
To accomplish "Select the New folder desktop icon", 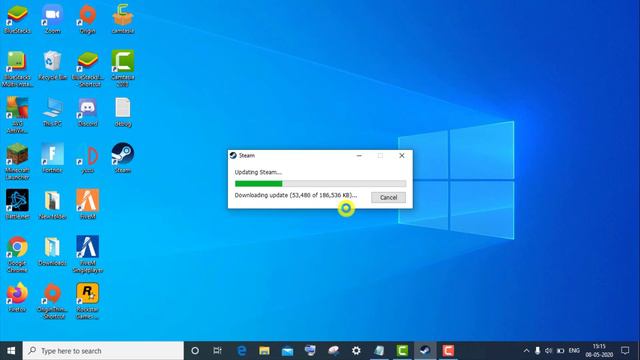I will 52,204.
